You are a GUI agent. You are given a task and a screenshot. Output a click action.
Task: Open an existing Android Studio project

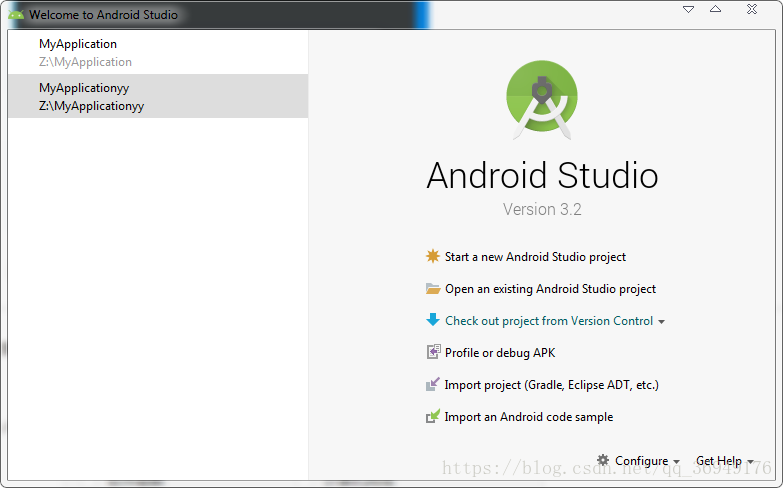pos(550,289)
